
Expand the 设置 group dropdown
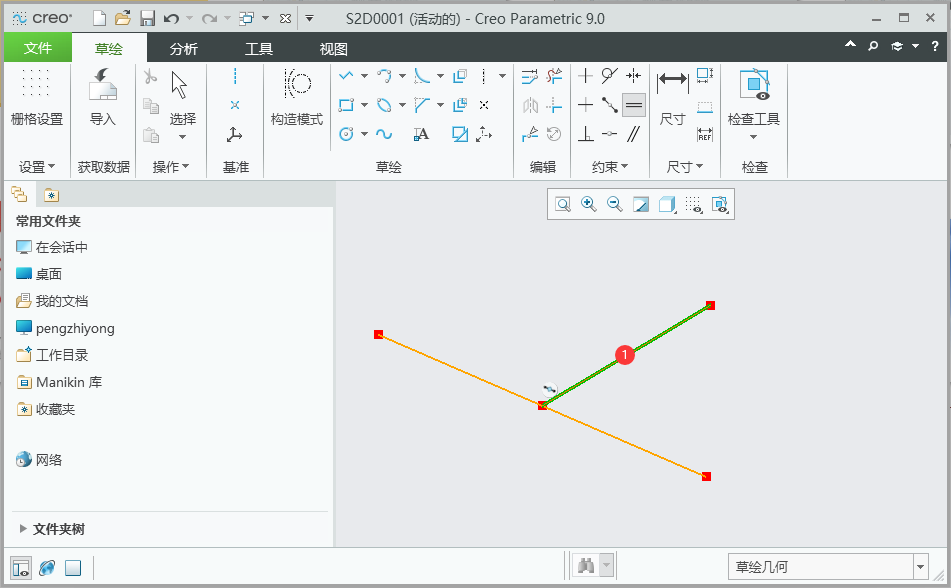point(37,167)
